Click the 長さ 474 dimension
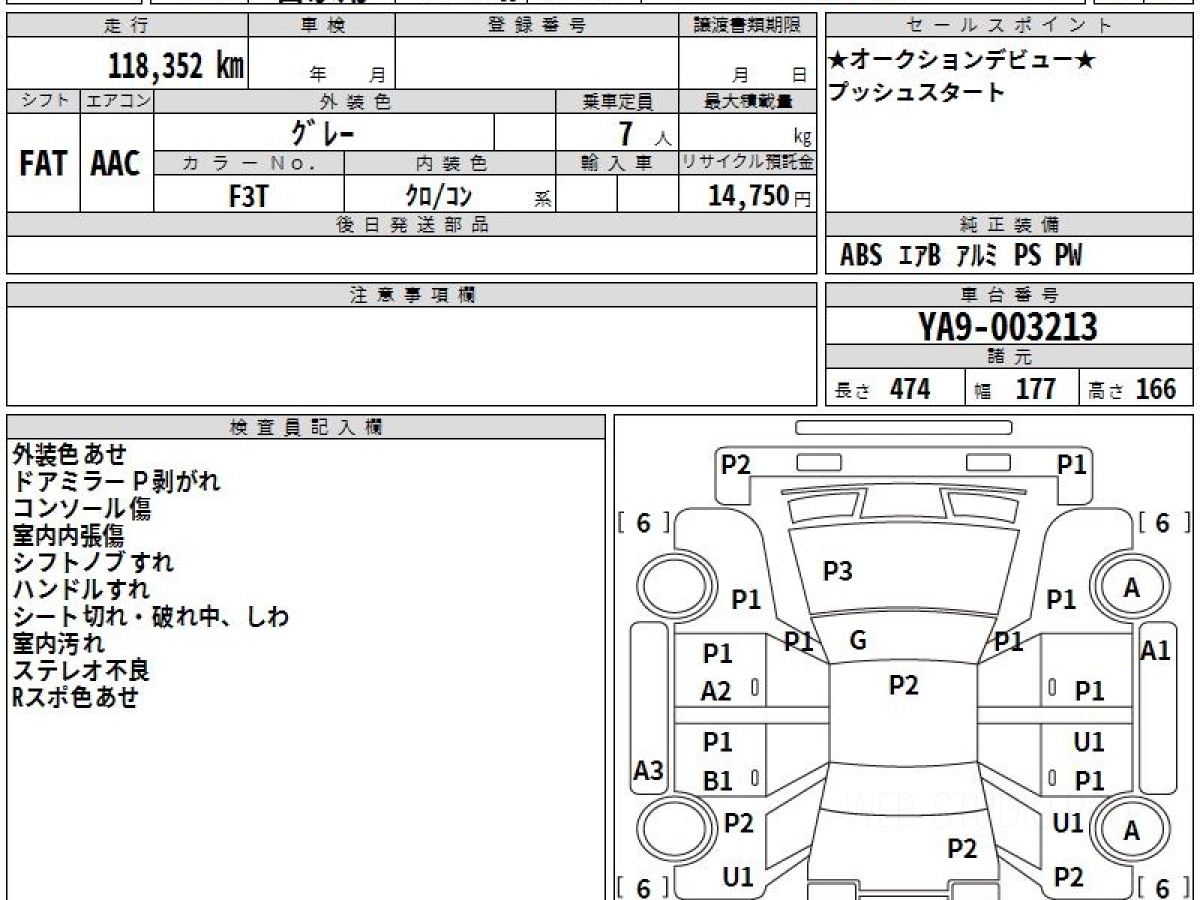1200x900 pixels. click(882, 389)
